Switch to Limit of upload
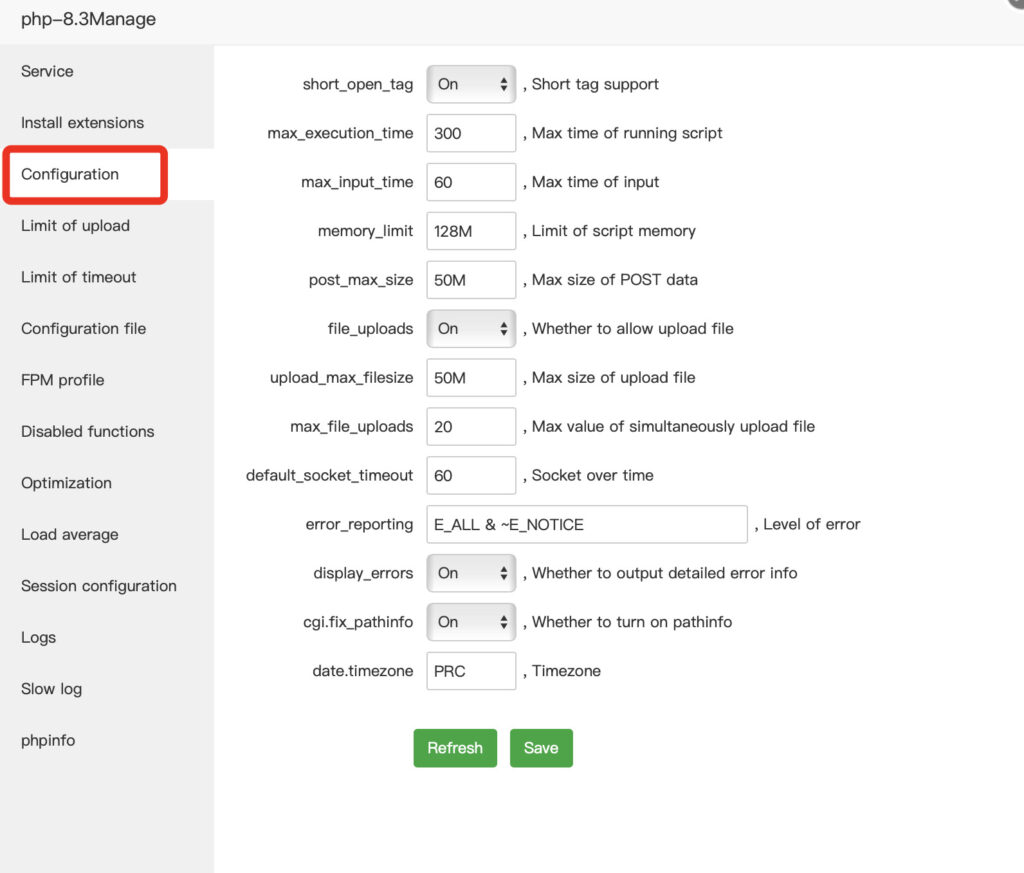 click(75, 226)
